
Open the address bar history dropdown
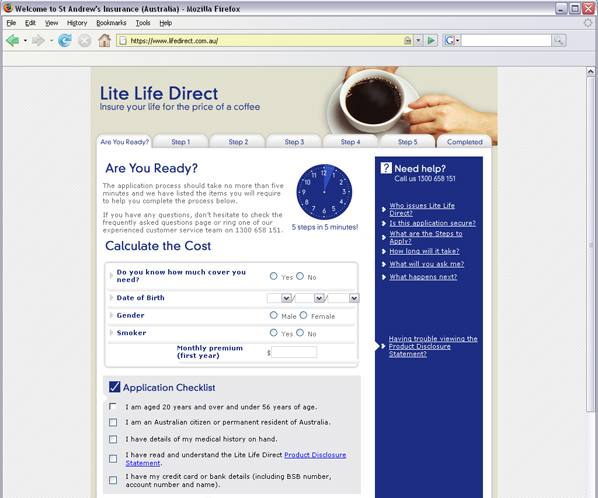[418, 40]
